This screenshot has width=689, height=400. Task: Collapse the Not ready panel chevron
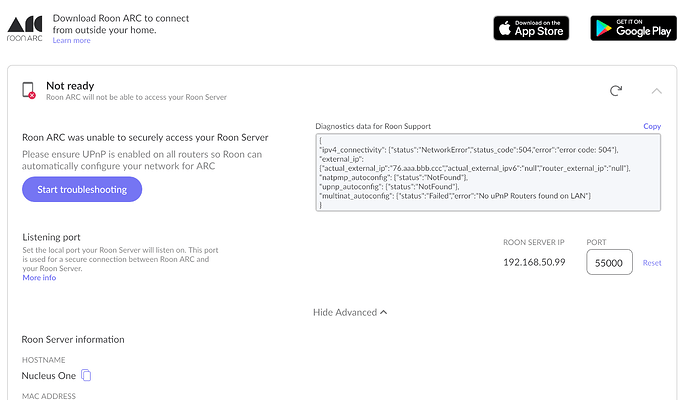point(656,91)
